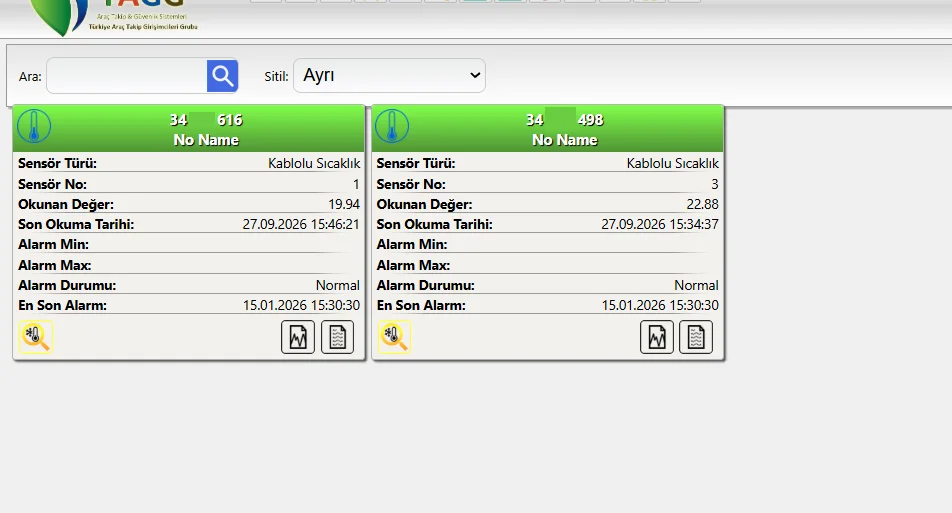The width and height of the screenshot is (952, 513).
Task: Click Normal alarm status on 498 card
Action: [x=696, y=285]
